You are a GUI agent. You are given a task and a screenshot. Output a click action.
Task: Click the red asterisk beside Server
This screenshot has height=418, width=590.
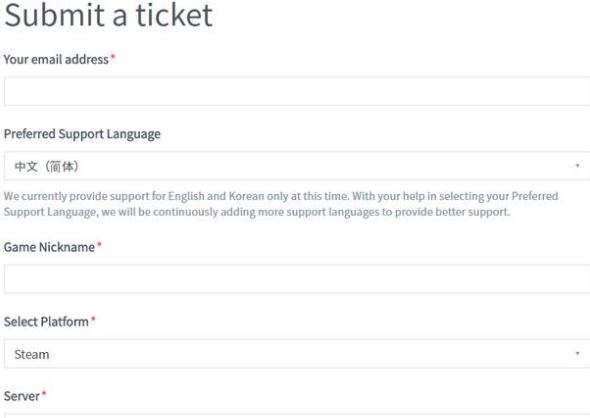(44, 394)
